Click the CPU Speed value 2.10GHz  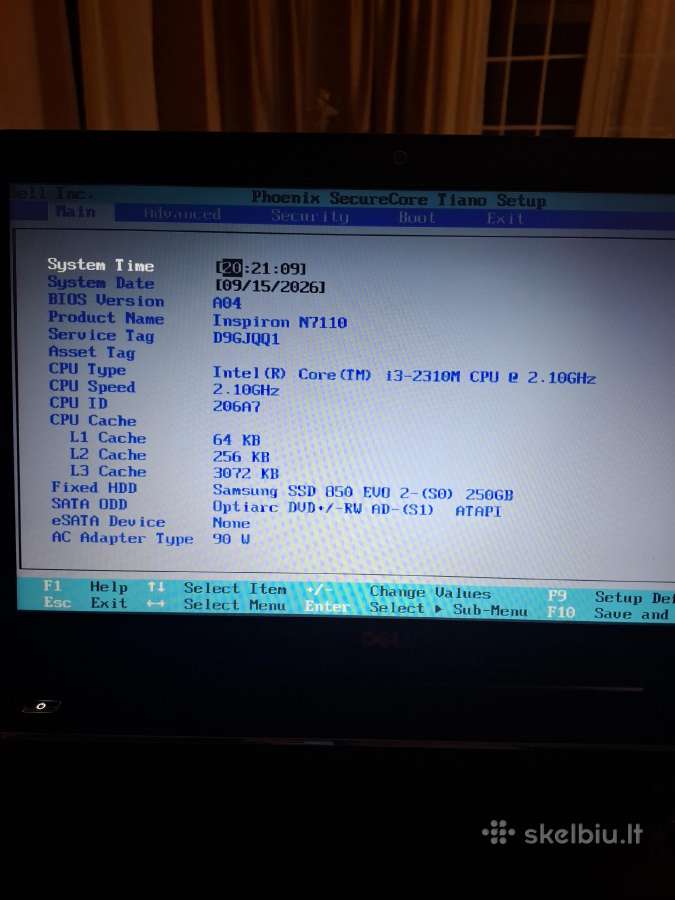246,390
